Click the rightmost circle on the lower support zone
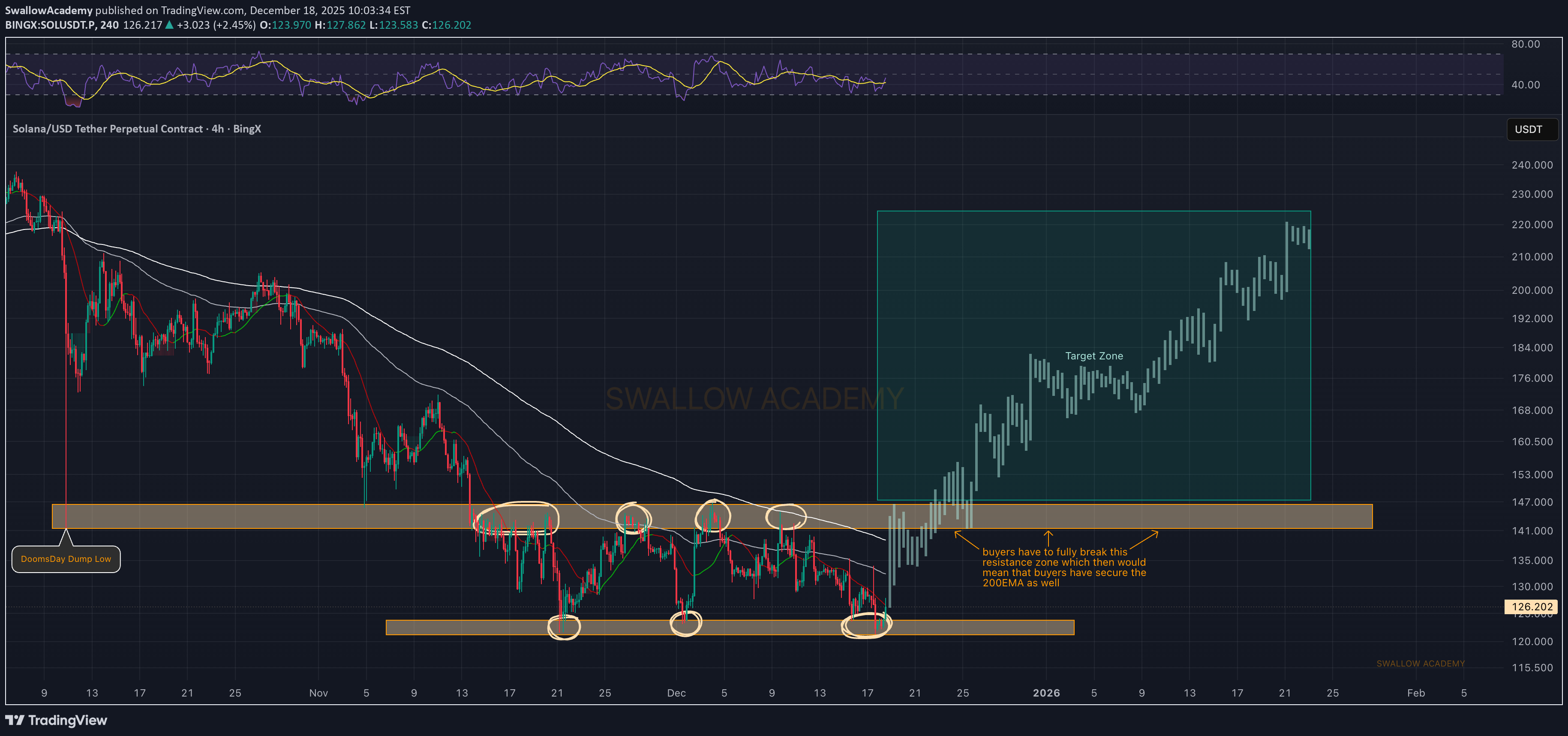This screenshot has height=736, width=1568. click(x=866, y=625)
